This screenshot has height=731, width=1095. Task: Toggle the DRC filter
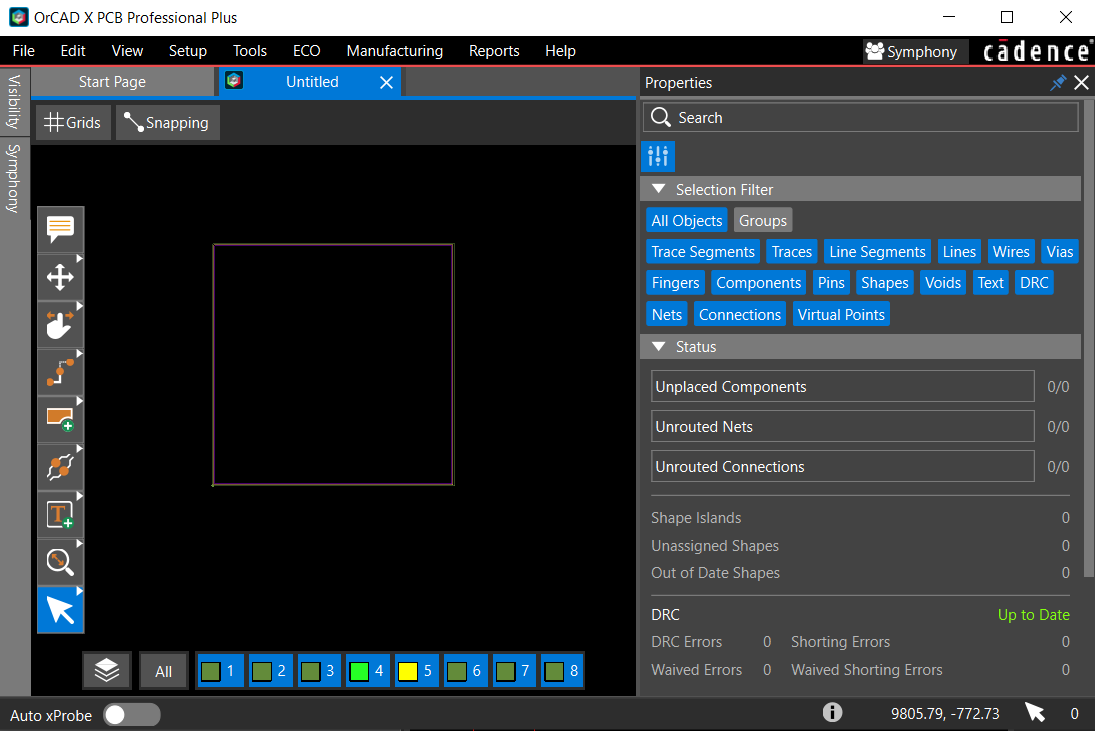1034,283
